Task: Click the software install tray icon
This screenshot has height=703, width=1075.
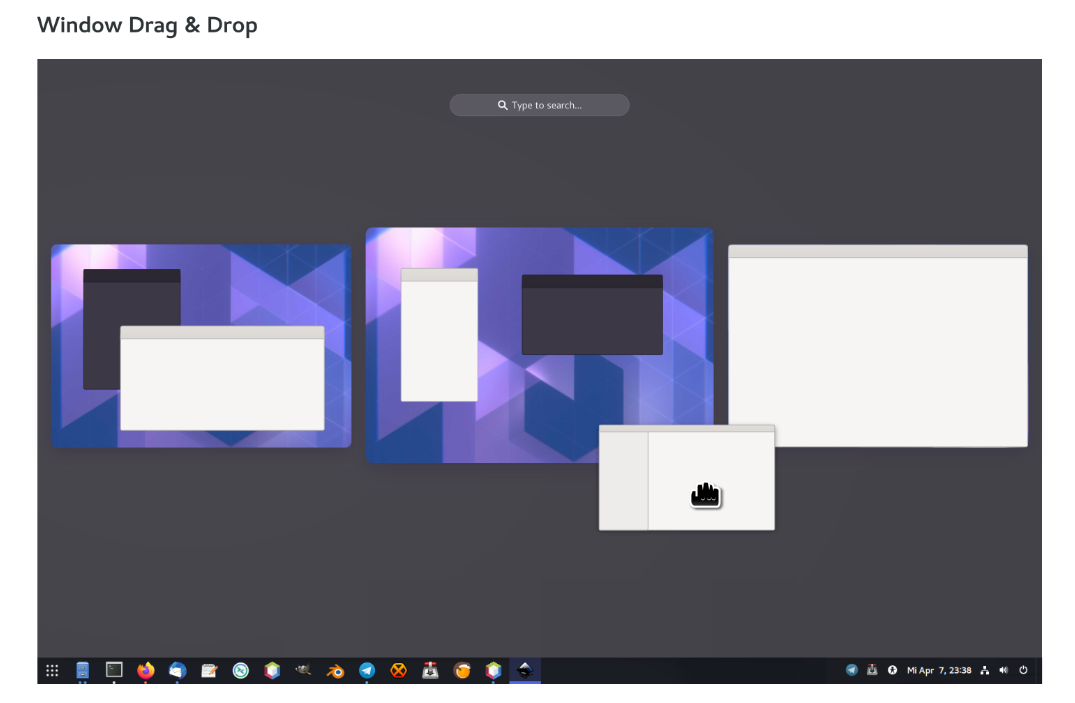Action: click(872, 670)
